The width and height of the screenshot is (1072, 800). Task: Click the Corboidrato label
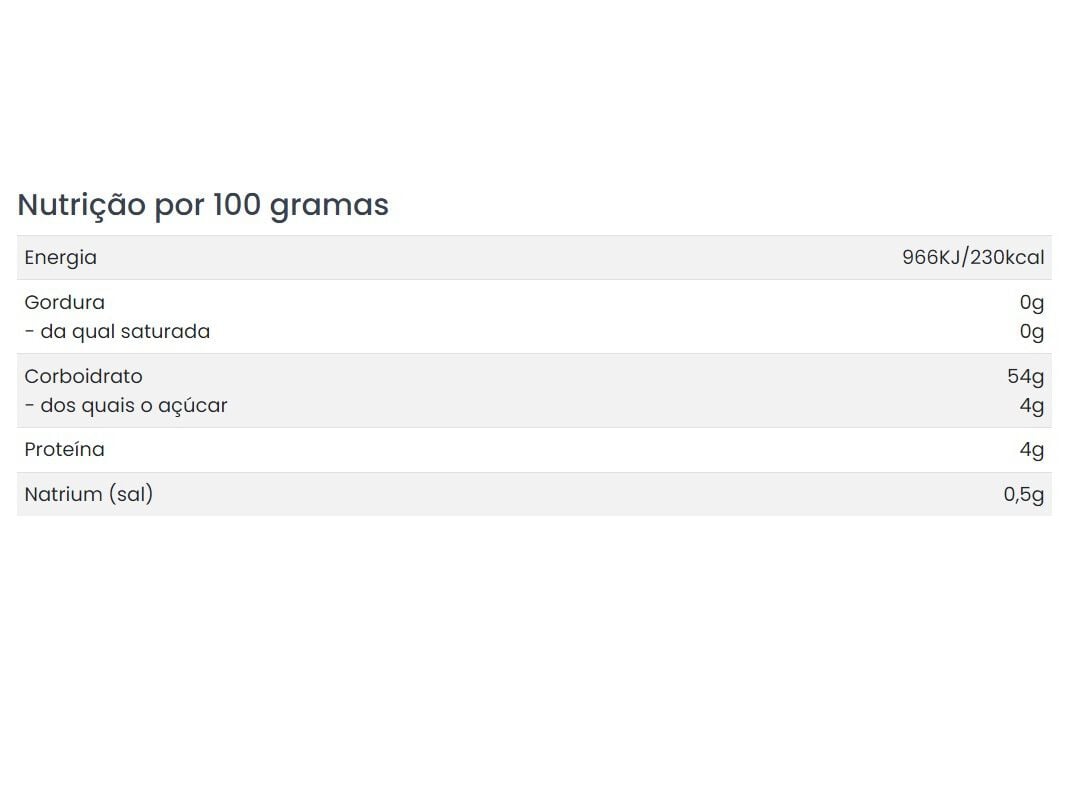(83, 376)
